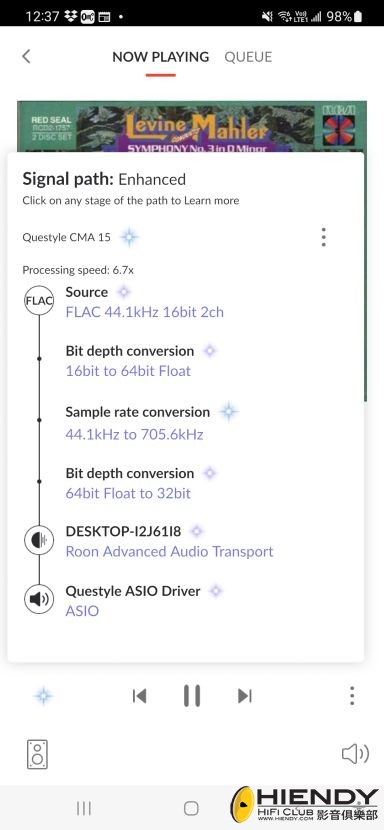Tap the Roon transport circle icon
The image size is (384, 830).
pos(39,540)
